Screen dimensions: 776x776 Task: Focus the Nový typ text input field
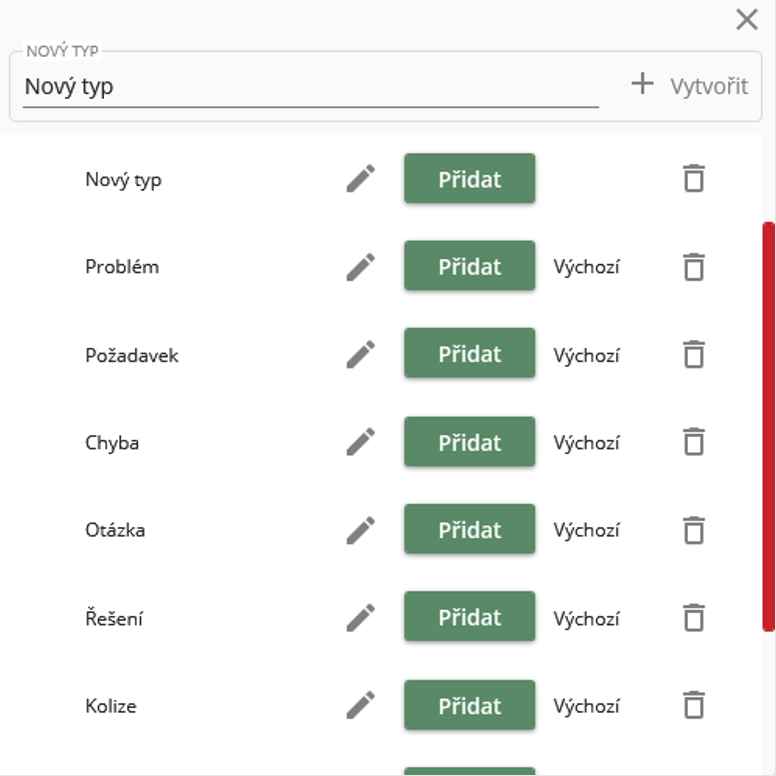pyautogui.click(x=310, y=87)
